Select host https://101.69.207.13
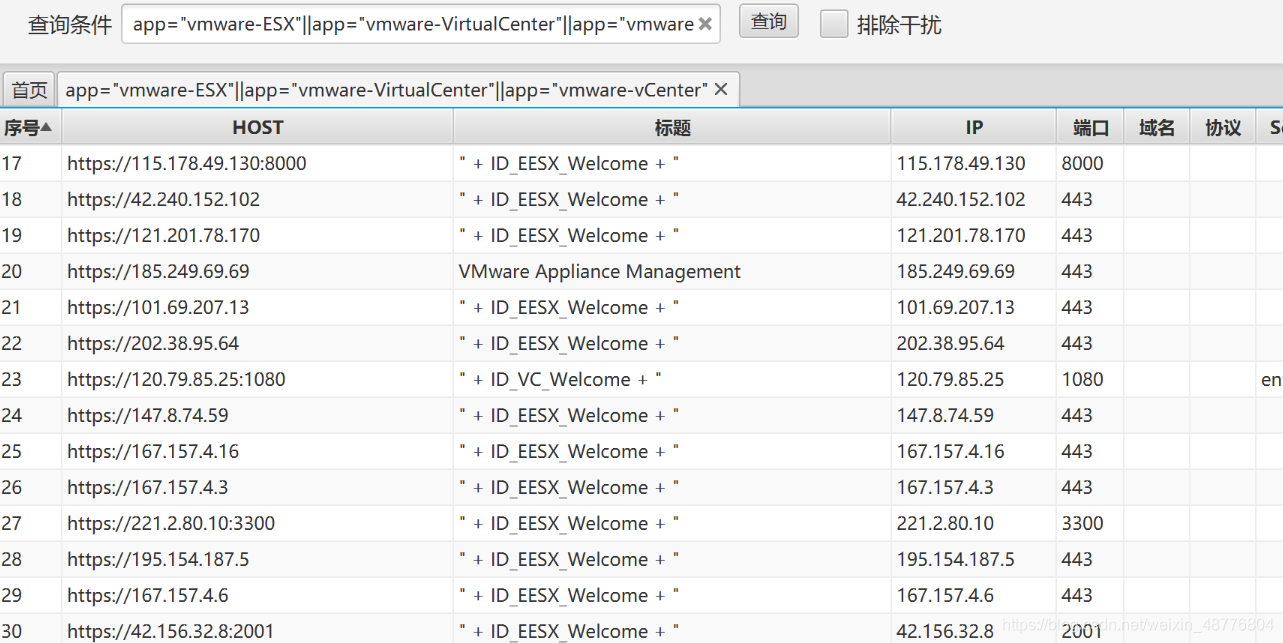The height and width of the screenshot is (643, 1283). pyautogui.click(x=158, y=307)
